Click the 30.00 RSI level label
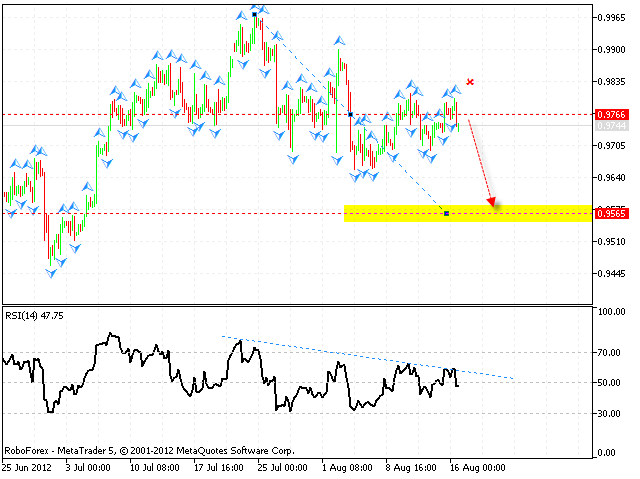640x479 pixels. coord(610,413)
